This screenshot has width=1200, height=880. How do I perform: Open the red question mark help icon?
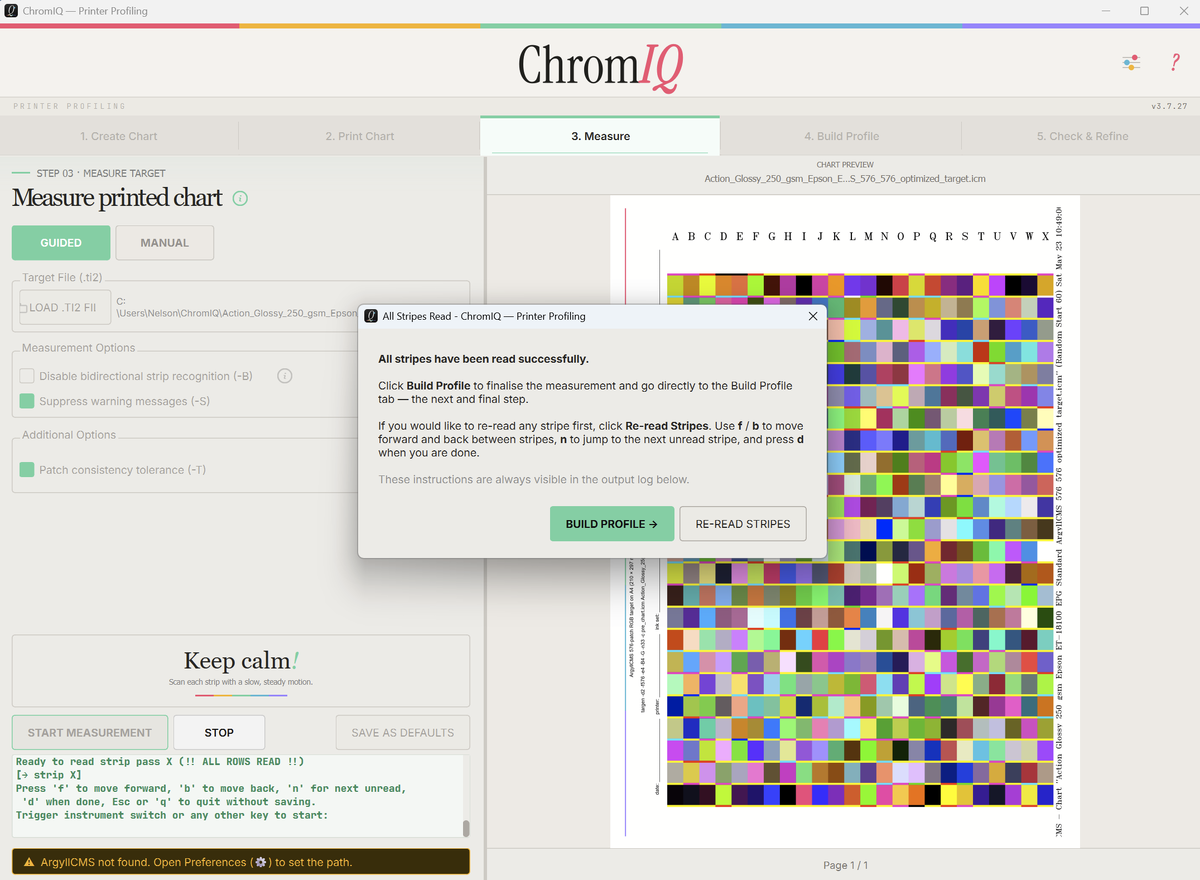(1175, 63)
